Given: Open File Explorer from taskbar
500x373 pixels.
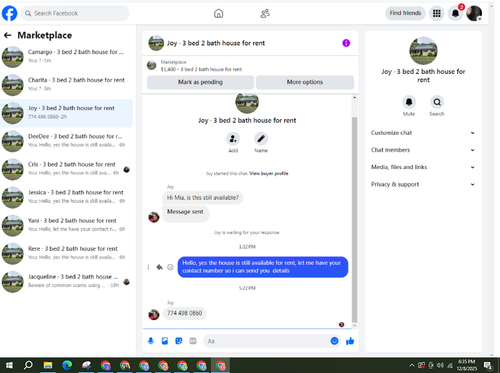Looking at the screenshot, I should pyautogui.click(x=48, y=365).
